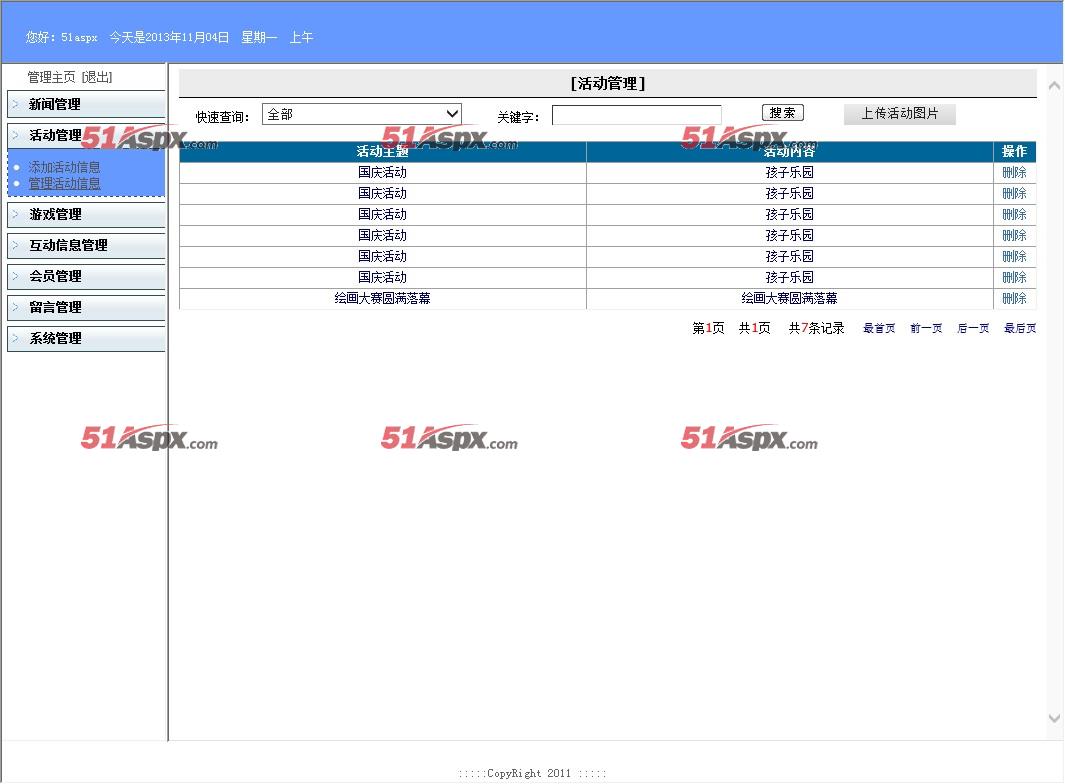
Task: Delete the first 国庆活动 row
Action: coord(1014,172)
